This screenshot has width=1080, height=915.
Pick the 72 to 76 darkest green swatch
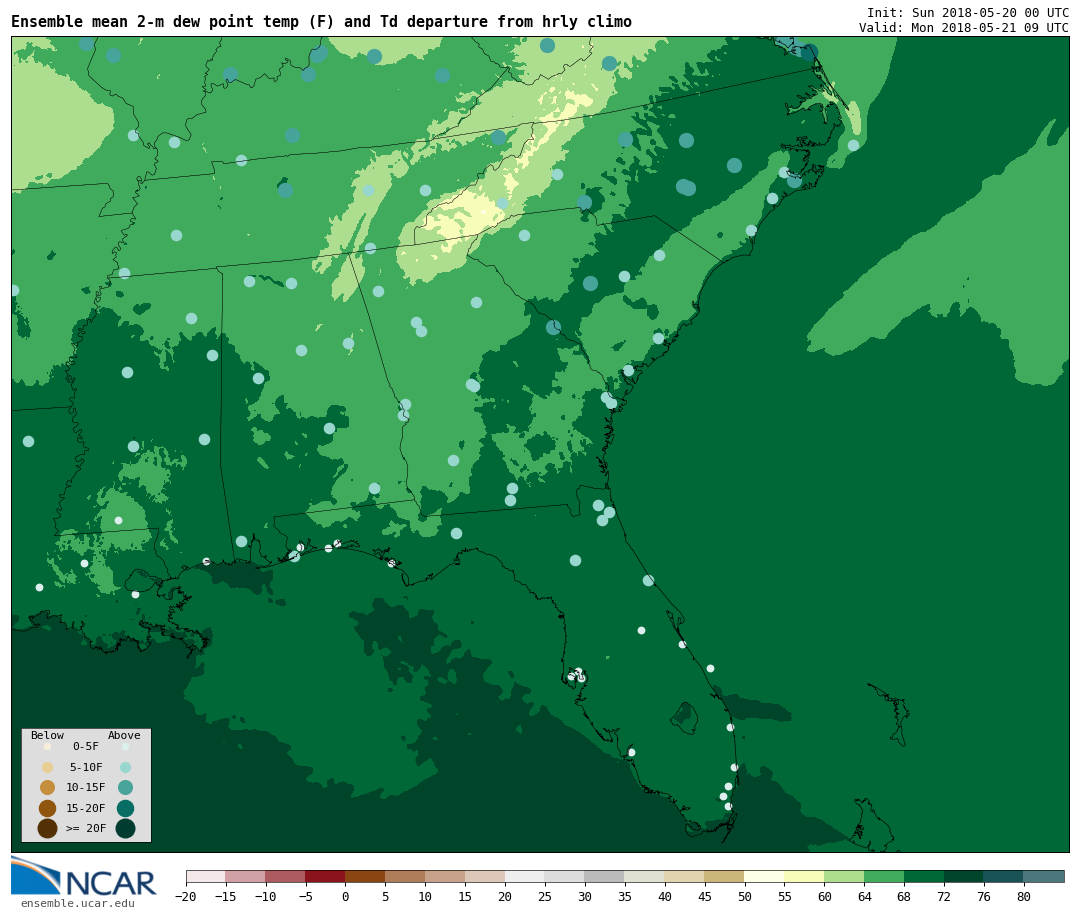(x=964, y=877)
